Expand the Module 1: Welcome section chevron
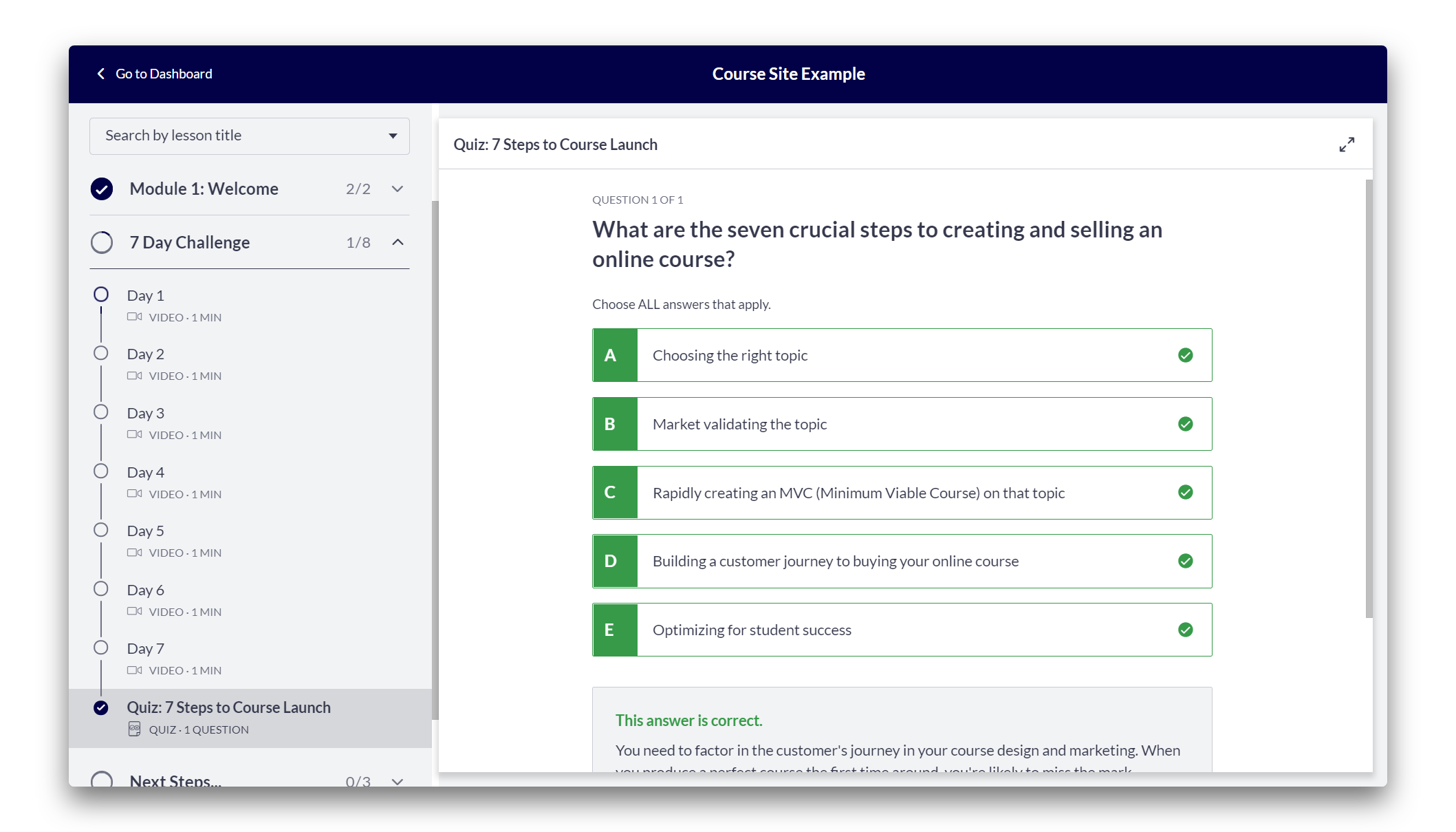The height and width of the screenshot is (832, 1456). tap(398, 189)
